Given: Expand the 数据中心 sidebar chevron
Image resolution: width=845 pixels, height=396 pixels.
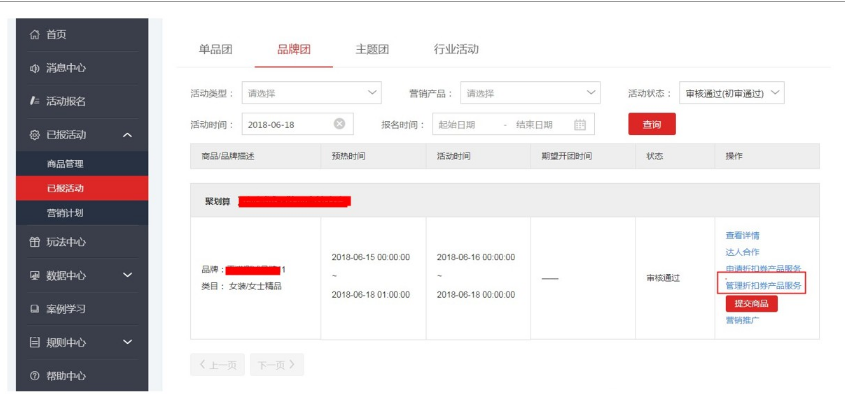Looking at the screenshot, I should click(x=127, y=275).
